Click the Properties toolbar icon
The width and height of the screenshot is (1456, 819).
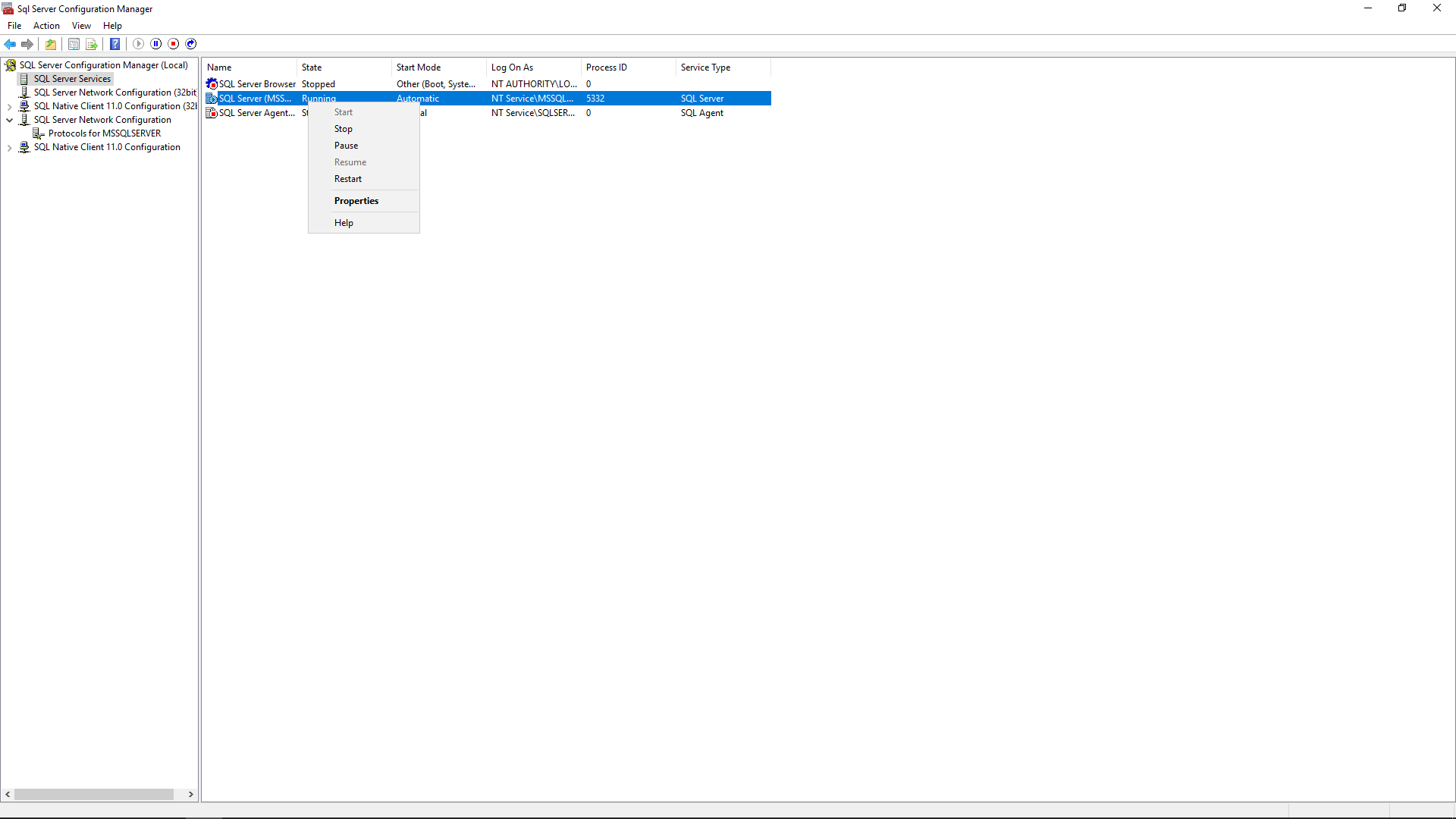click(x=74, y=44)
